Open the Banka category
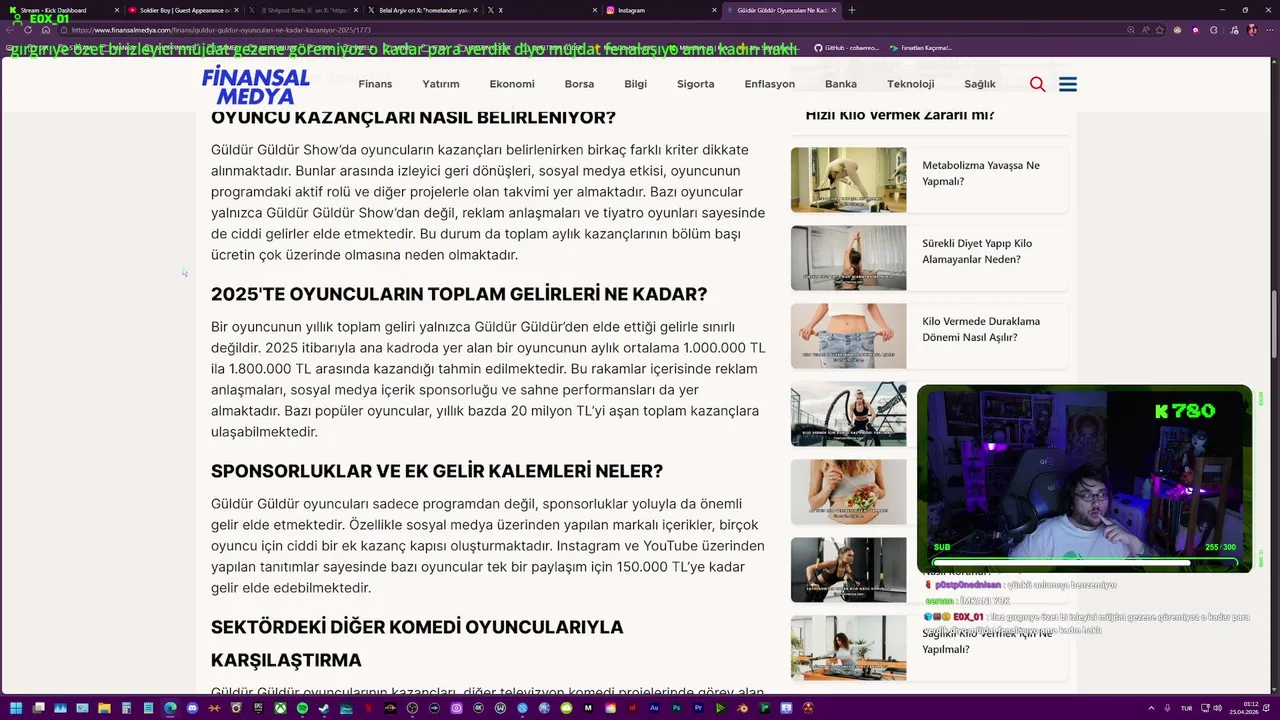The image size is (1280, 720). tap(841, 84)
